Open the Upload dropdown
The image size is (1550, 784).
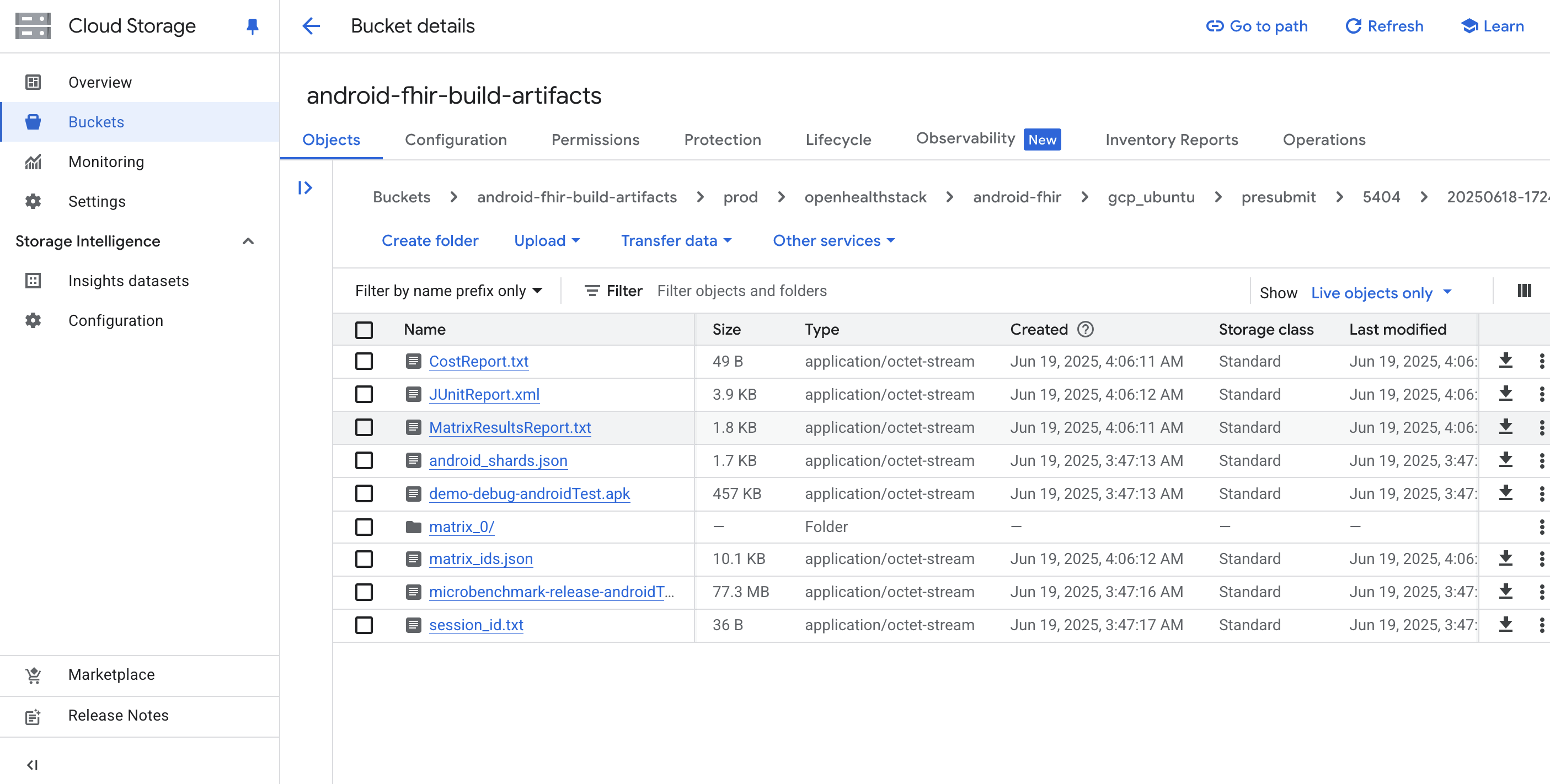click(547, 240)
